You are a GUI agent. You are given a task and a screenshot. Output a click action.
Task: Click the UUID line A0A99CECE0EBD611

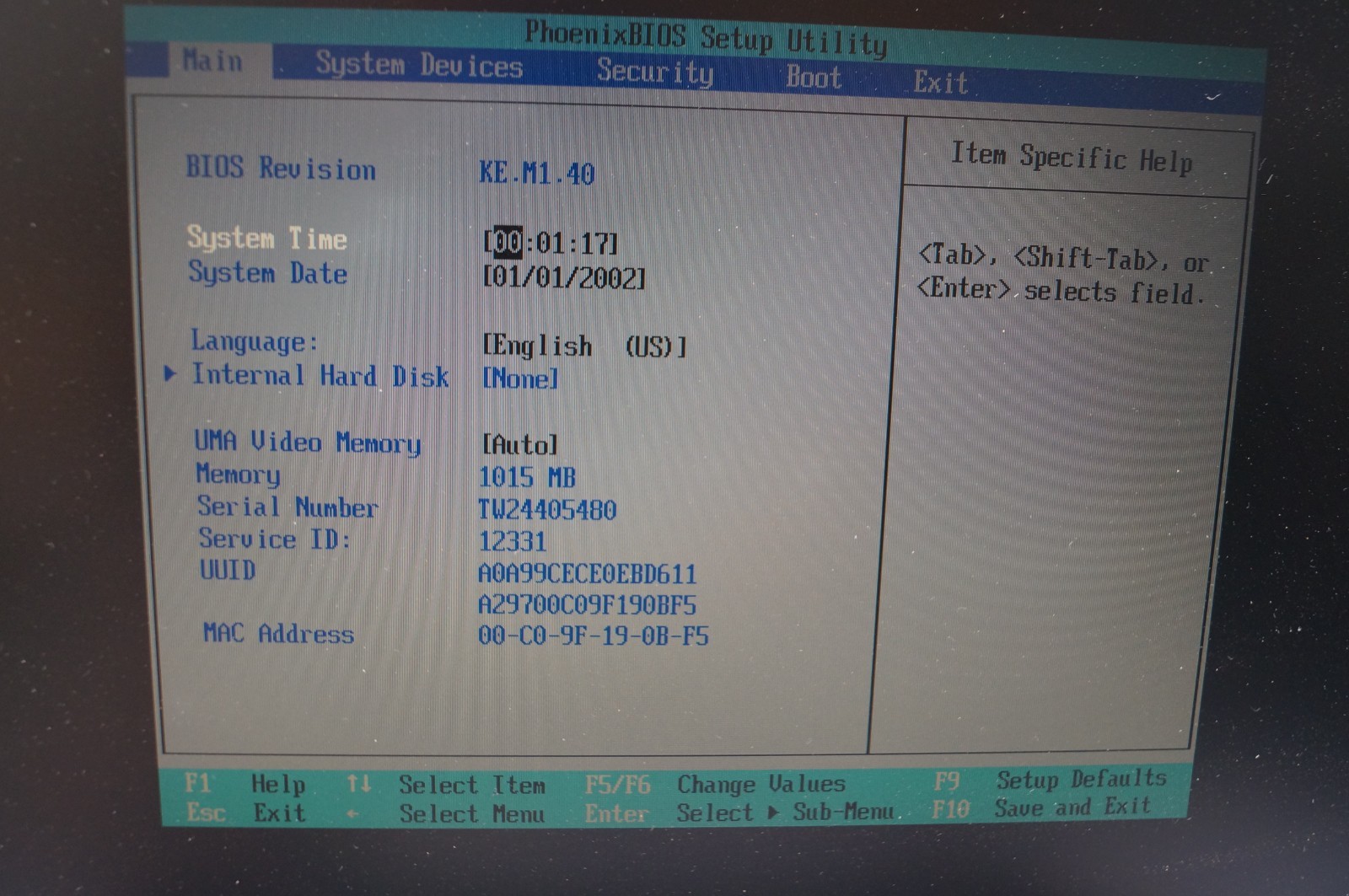588,574
